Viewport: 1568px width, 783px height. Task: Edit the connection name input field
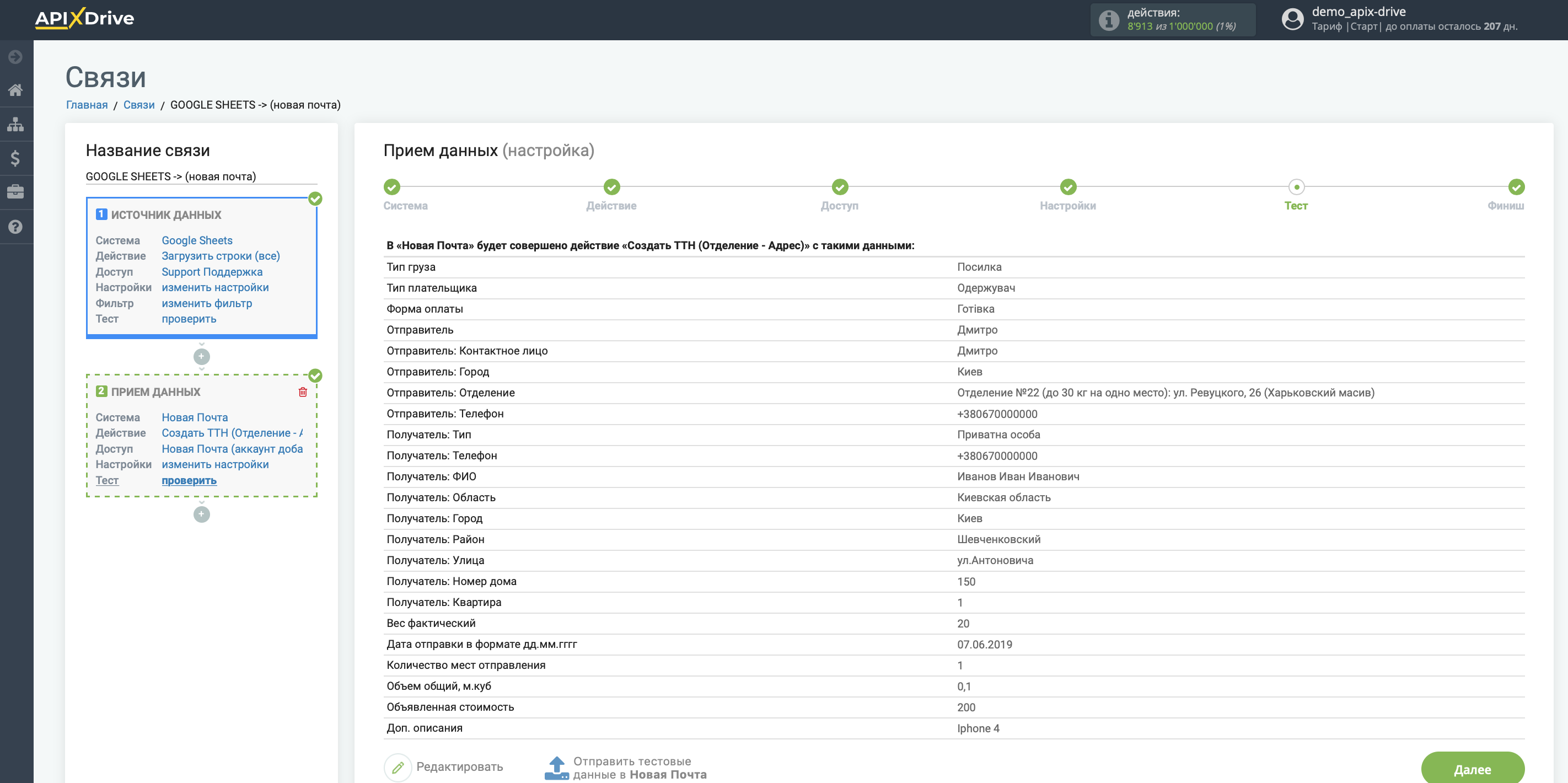tap(201, 176)
